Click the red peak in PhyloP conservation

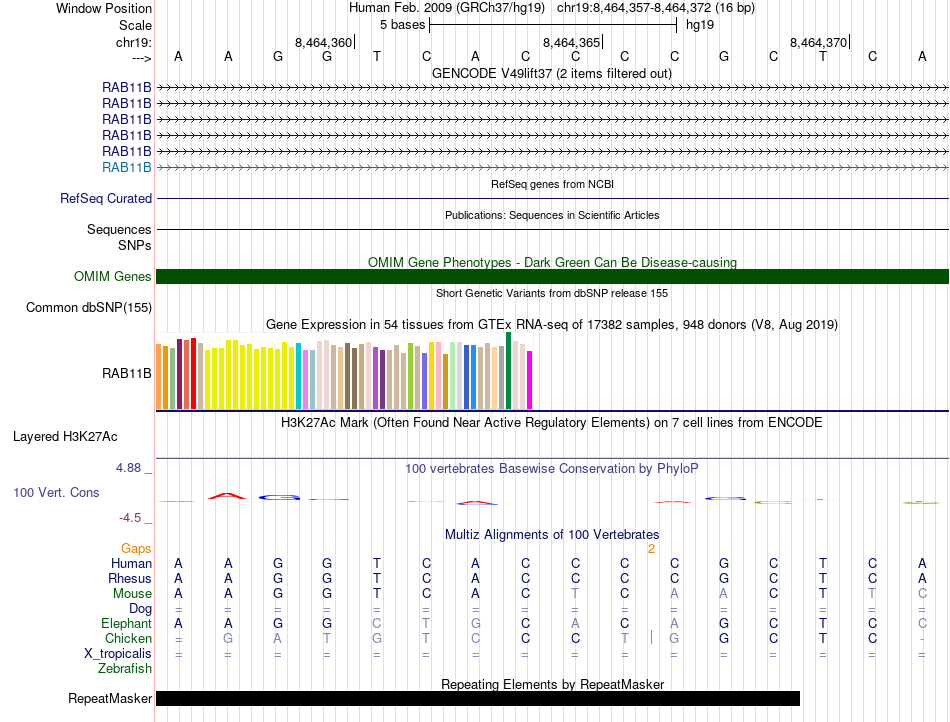(229, 495)
